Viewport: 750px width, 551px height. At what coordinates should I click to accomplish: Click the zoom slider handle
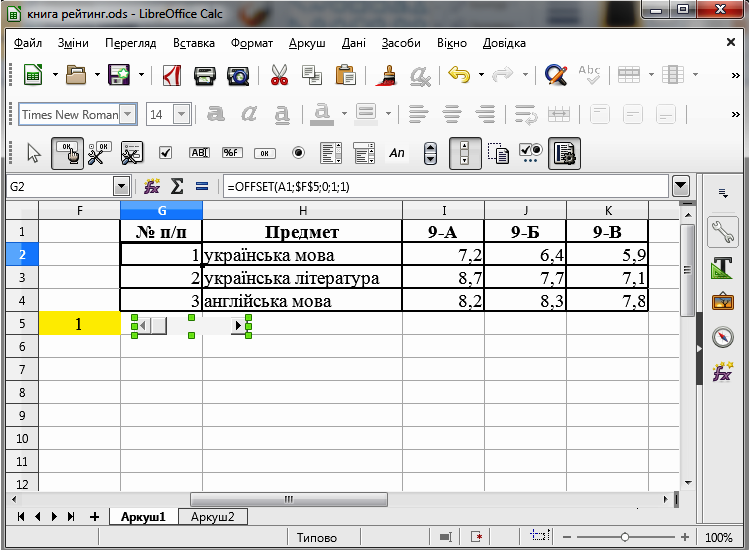coord(624,537)
